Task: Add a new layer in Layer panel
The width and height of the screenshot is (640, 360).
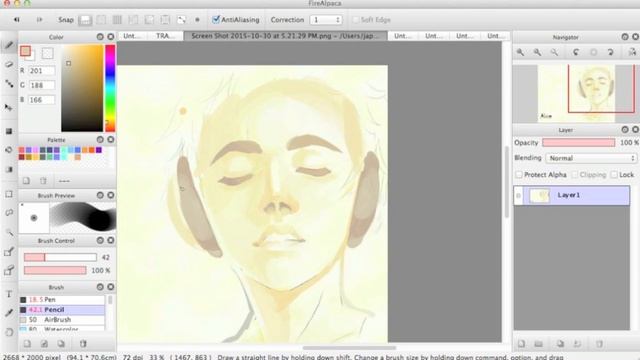Action: 522,344
